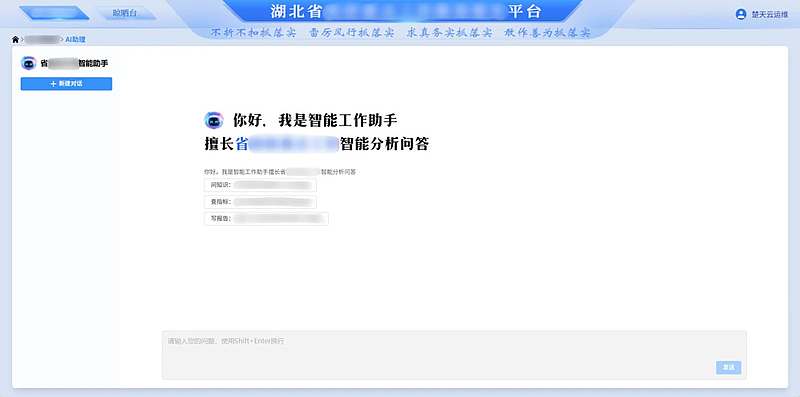Choose the 查指标 suggested prompt
This screenshot has height=397, width=800.
pos(260,202)
